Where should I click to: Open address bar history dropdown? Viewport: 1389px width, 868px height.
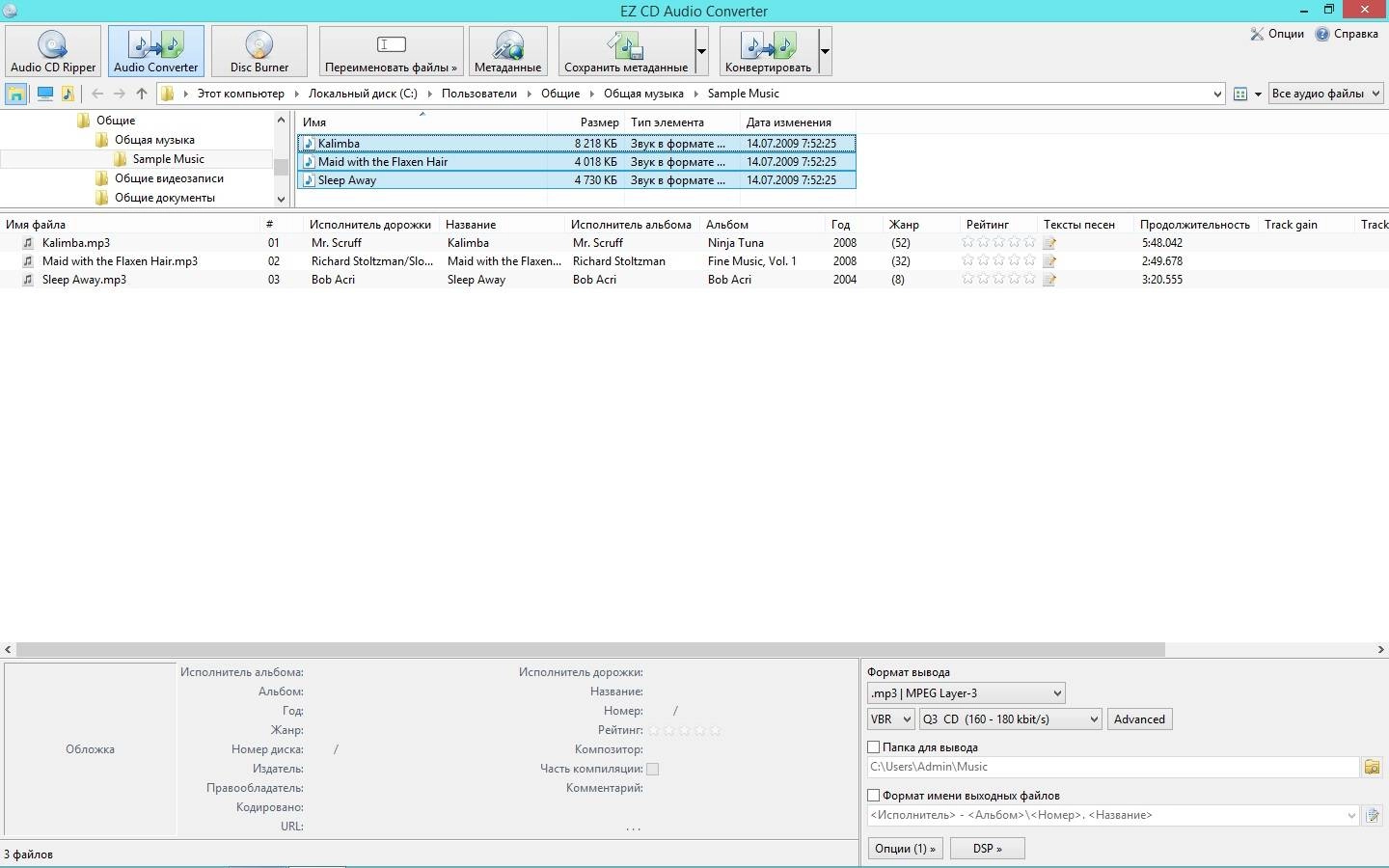1217,94
